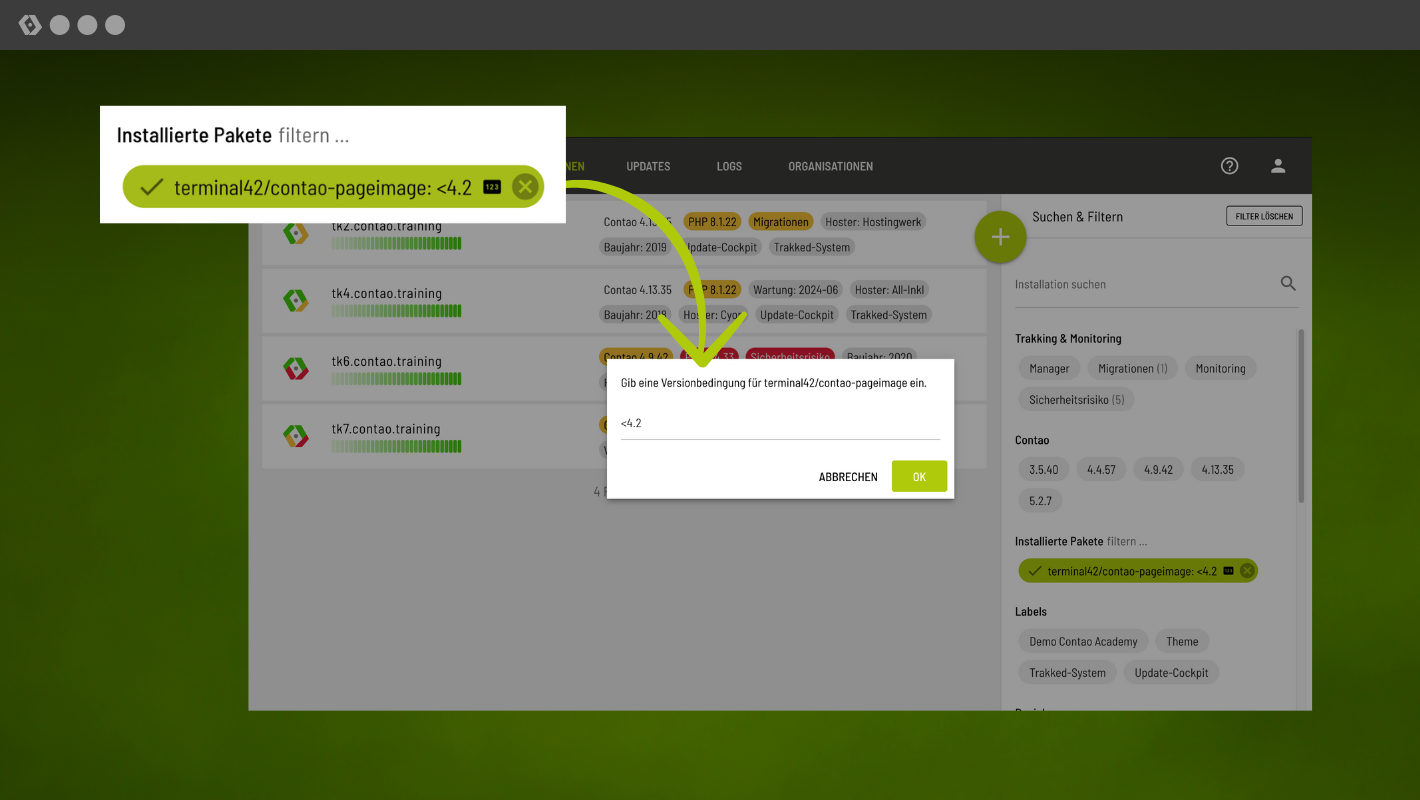Click the search magnifier icon

coord(1288,284)
